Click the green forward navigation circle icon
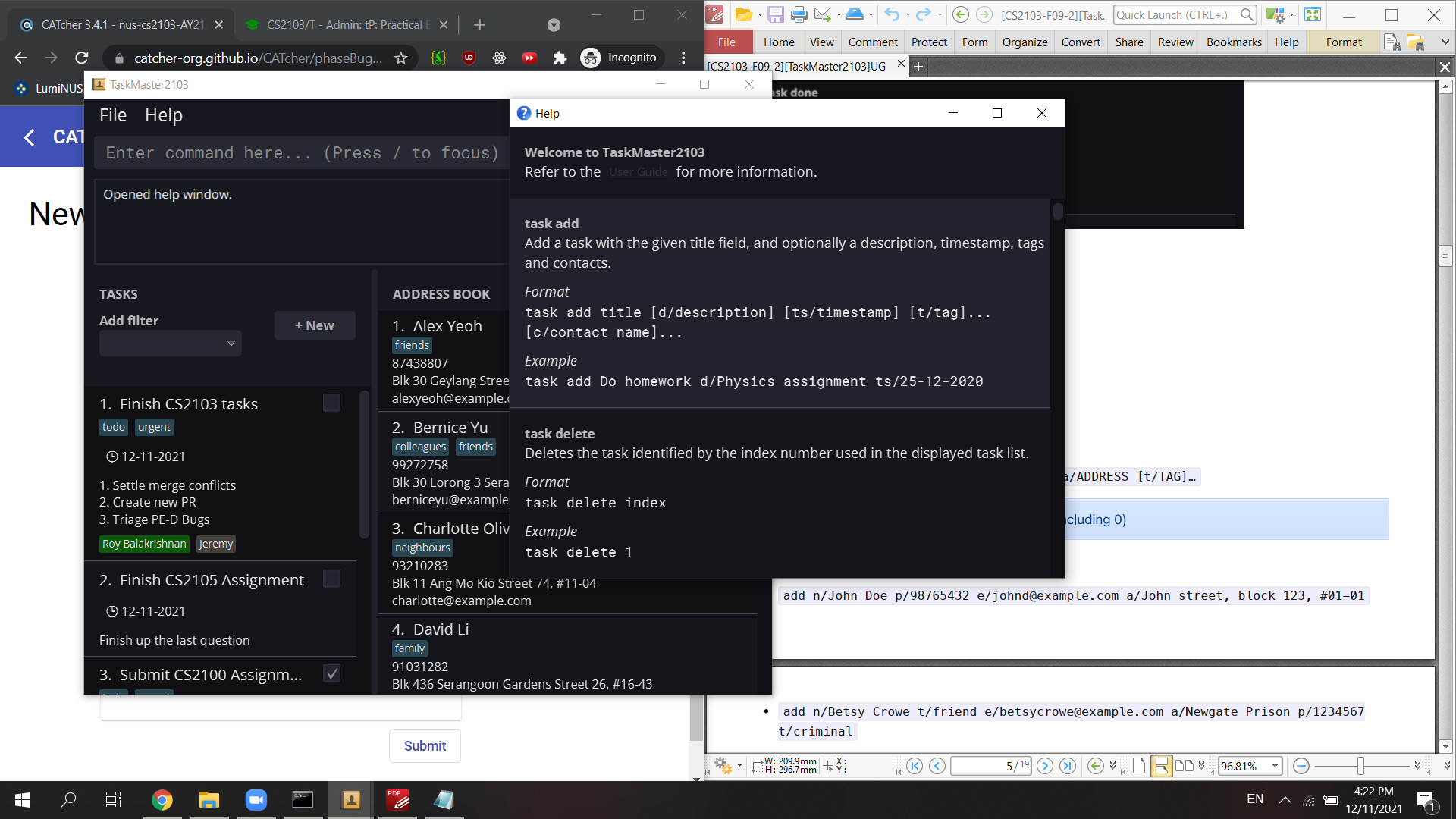This screenshot has height=819, width=1456. [984, 14]
